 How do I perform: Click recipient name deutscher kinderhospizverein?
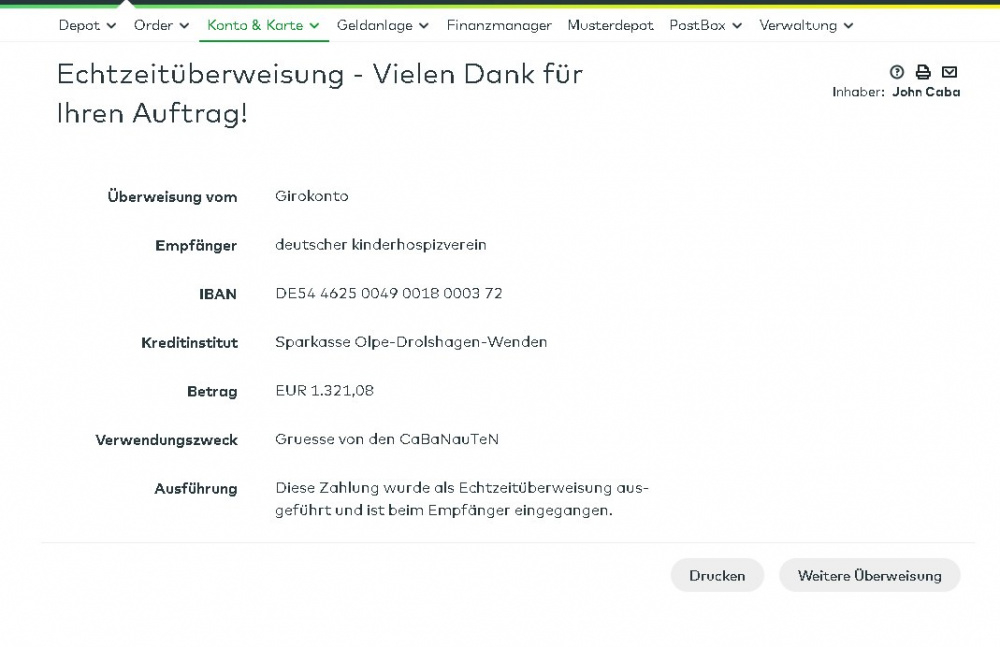380,245
